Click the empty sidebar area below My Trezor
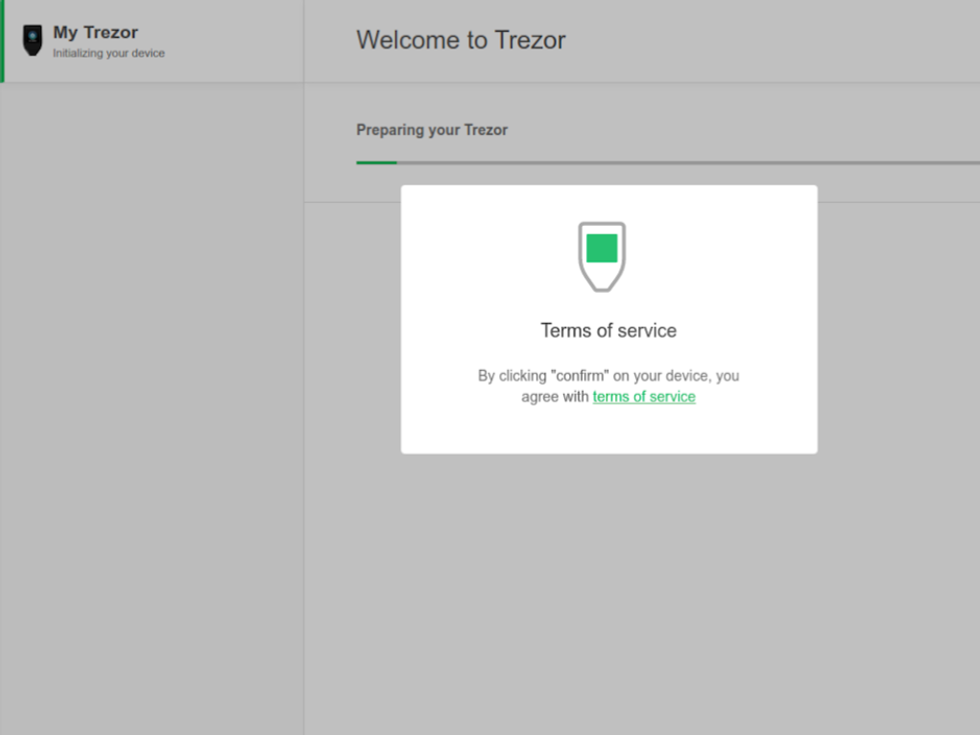 point(150,400)
